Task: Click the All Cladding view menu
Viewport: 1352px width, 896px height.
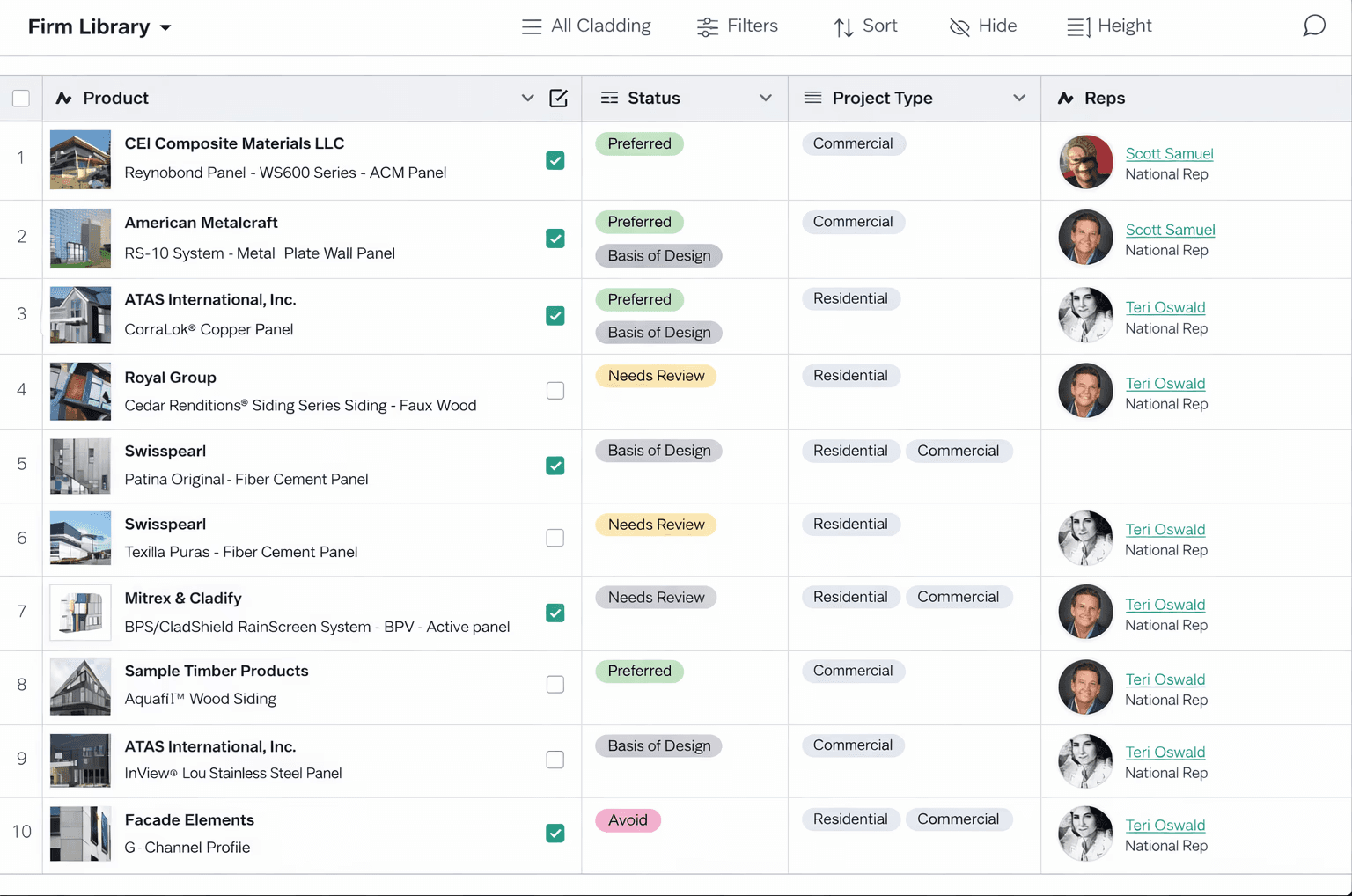Action: (586, 26)
